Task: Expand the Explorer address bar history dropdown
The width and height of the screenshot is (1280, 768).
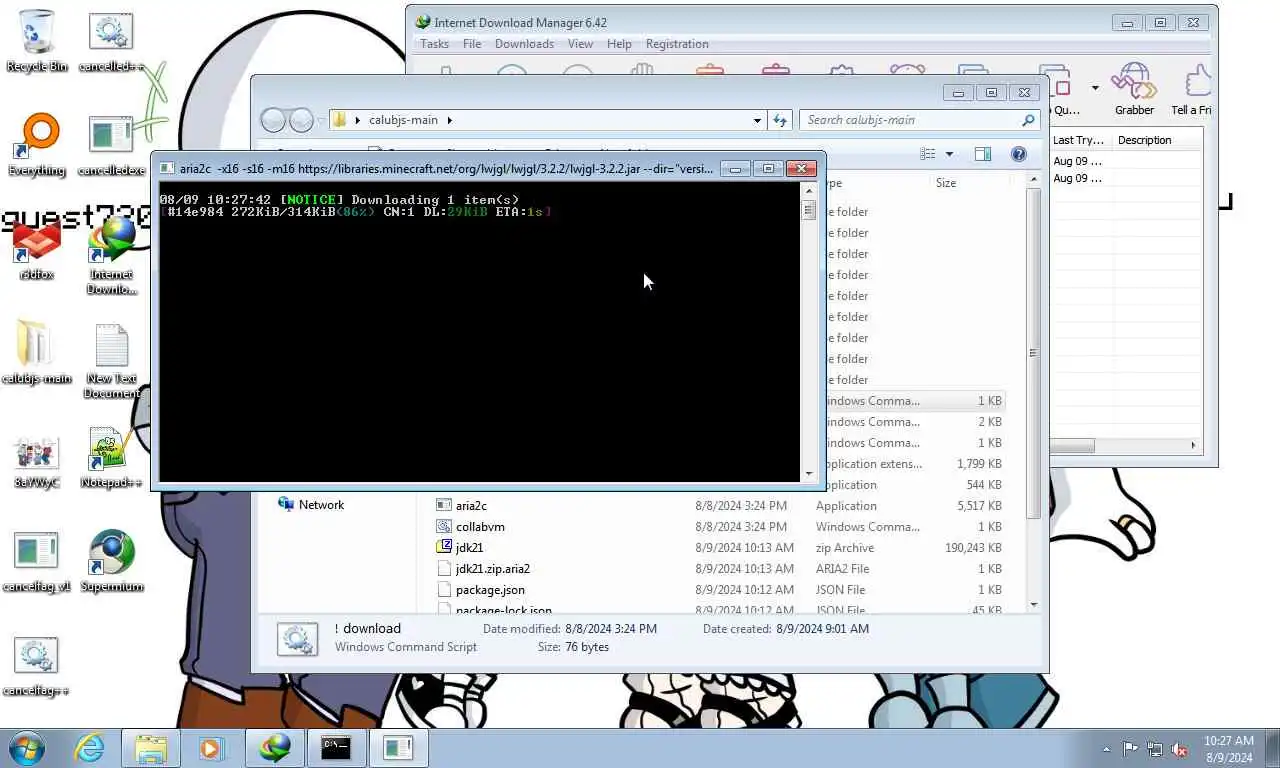Action: [x=757, y=120]
